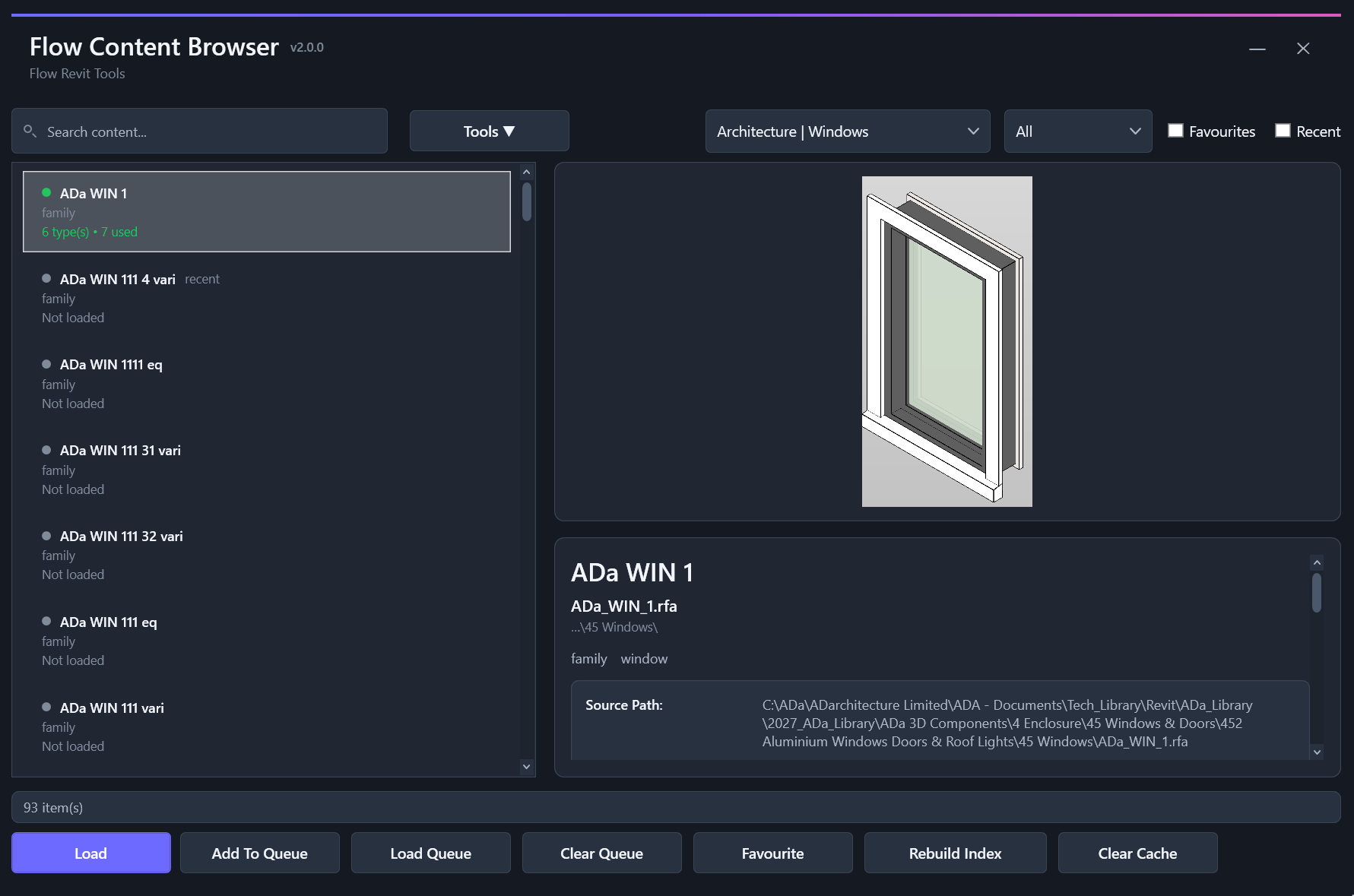Screen dimensions: 1354x896
Task: Click the window preview thumbnail
Action: click(x=947, y=341)
